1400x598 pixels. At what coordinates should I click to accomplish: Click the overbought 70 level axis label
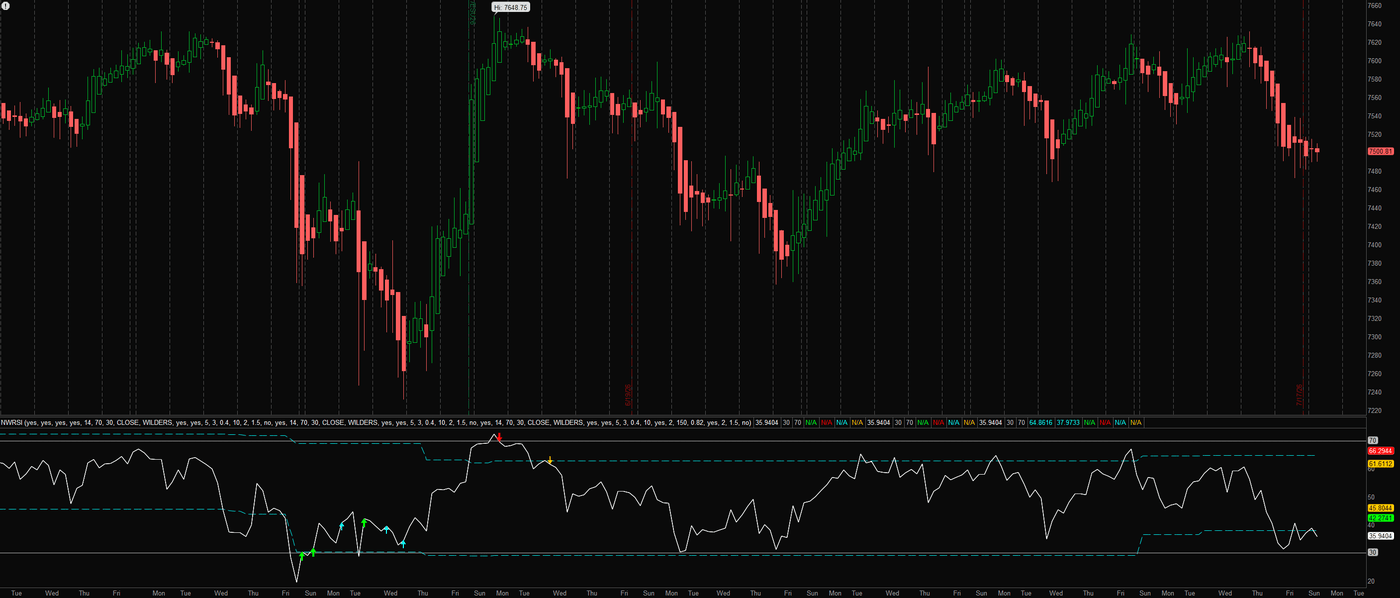click(x=1372, y=440)
